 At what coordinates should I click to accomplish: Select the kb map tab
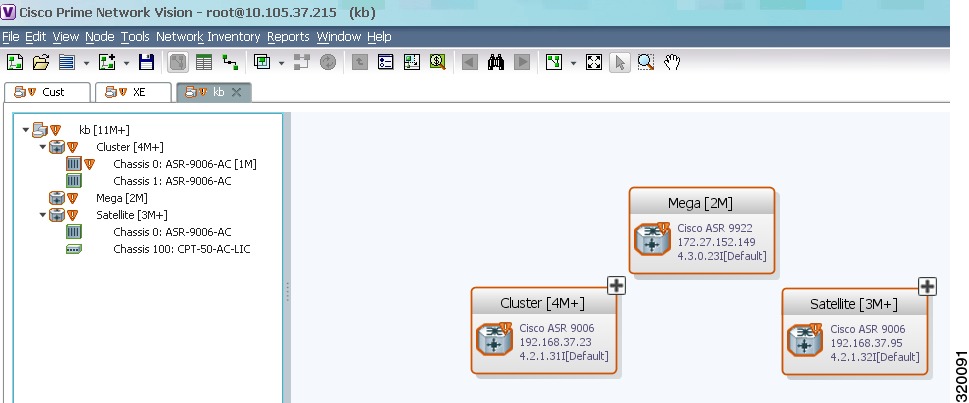tap(213, 92)
